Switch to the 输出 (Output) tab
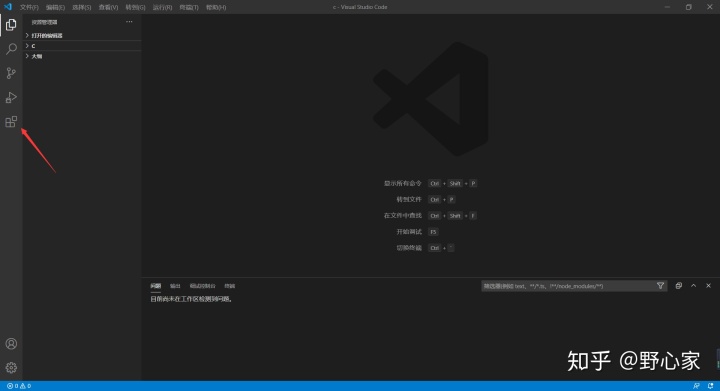Image resolution: width=720 pixels, height=391 pixels. [175, 286]
